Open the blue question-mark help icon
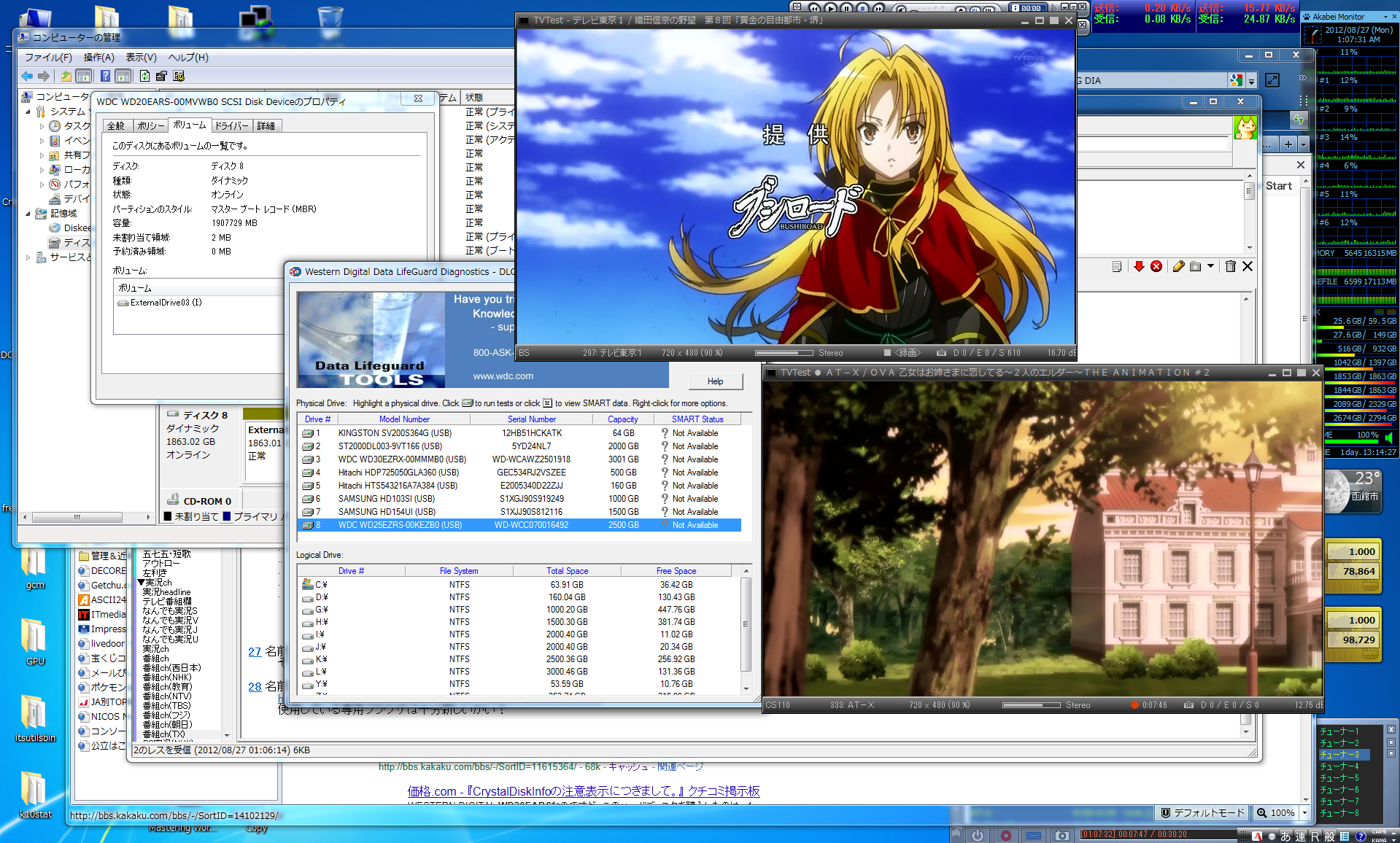This screenshot has width=1400, height=843. click(105, 76)
